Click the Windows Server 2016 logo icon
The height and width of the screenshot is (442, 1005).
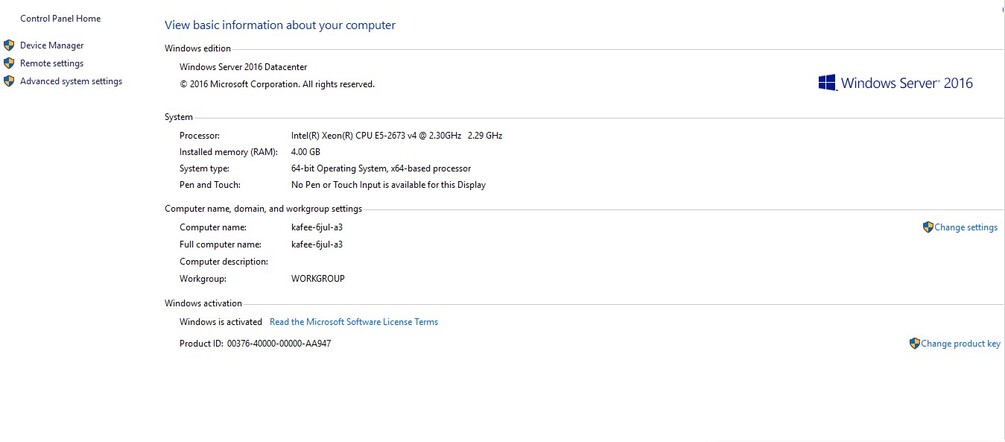pos(827,83)
